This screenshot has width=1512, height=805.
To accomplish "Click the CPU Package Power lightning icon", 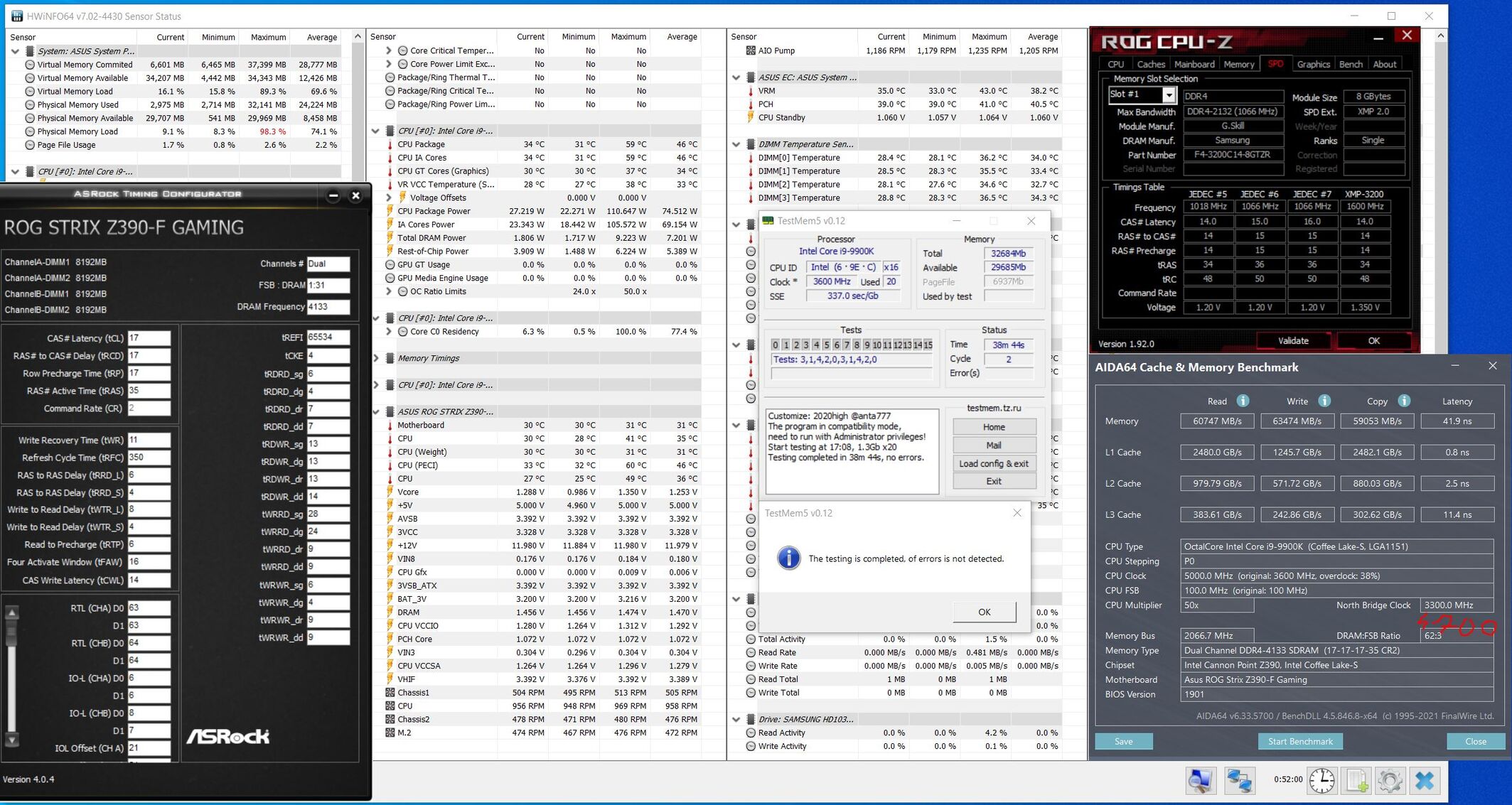I will 390,211.
